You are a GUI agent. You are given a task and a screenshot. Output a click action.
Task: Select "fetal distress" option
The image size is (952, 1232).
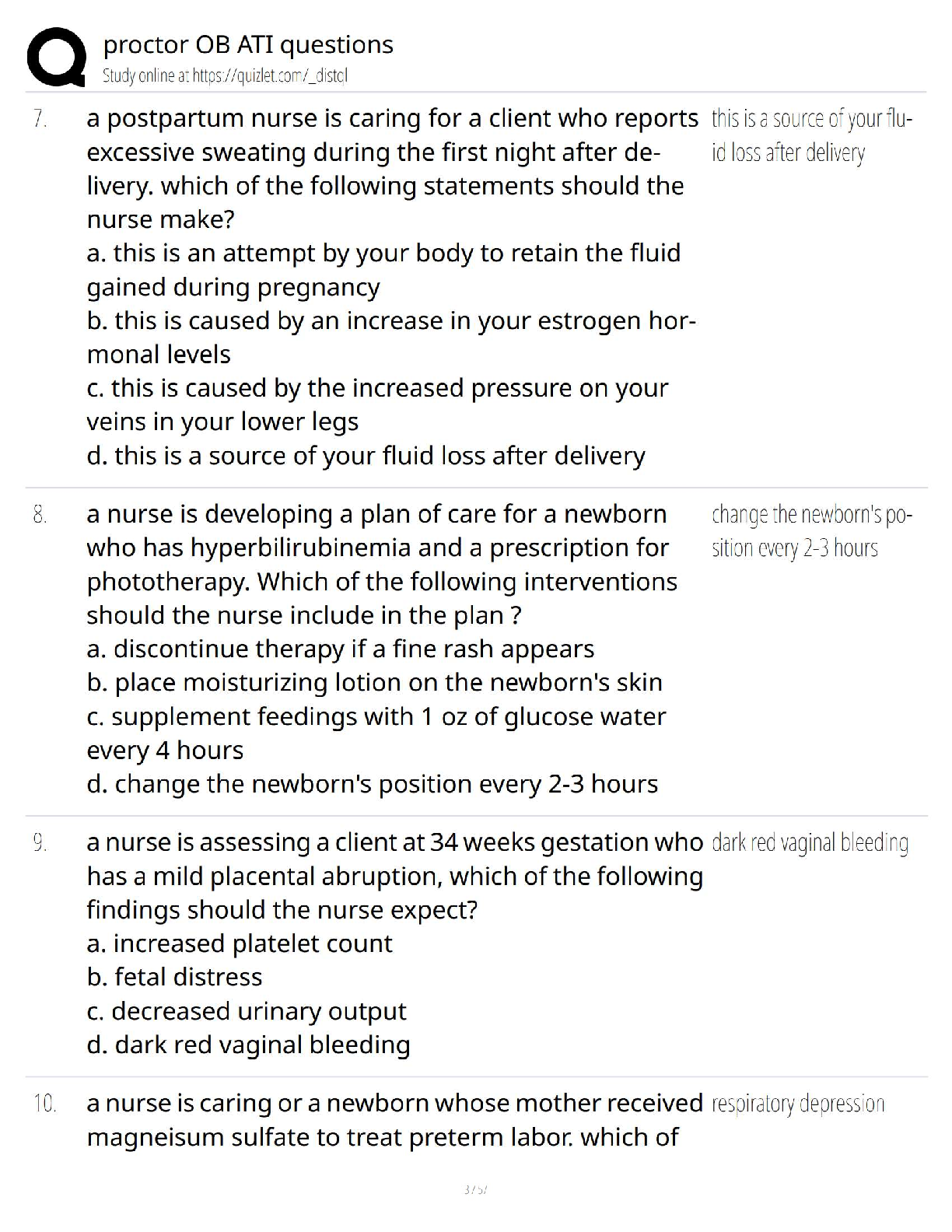[174, 977]
